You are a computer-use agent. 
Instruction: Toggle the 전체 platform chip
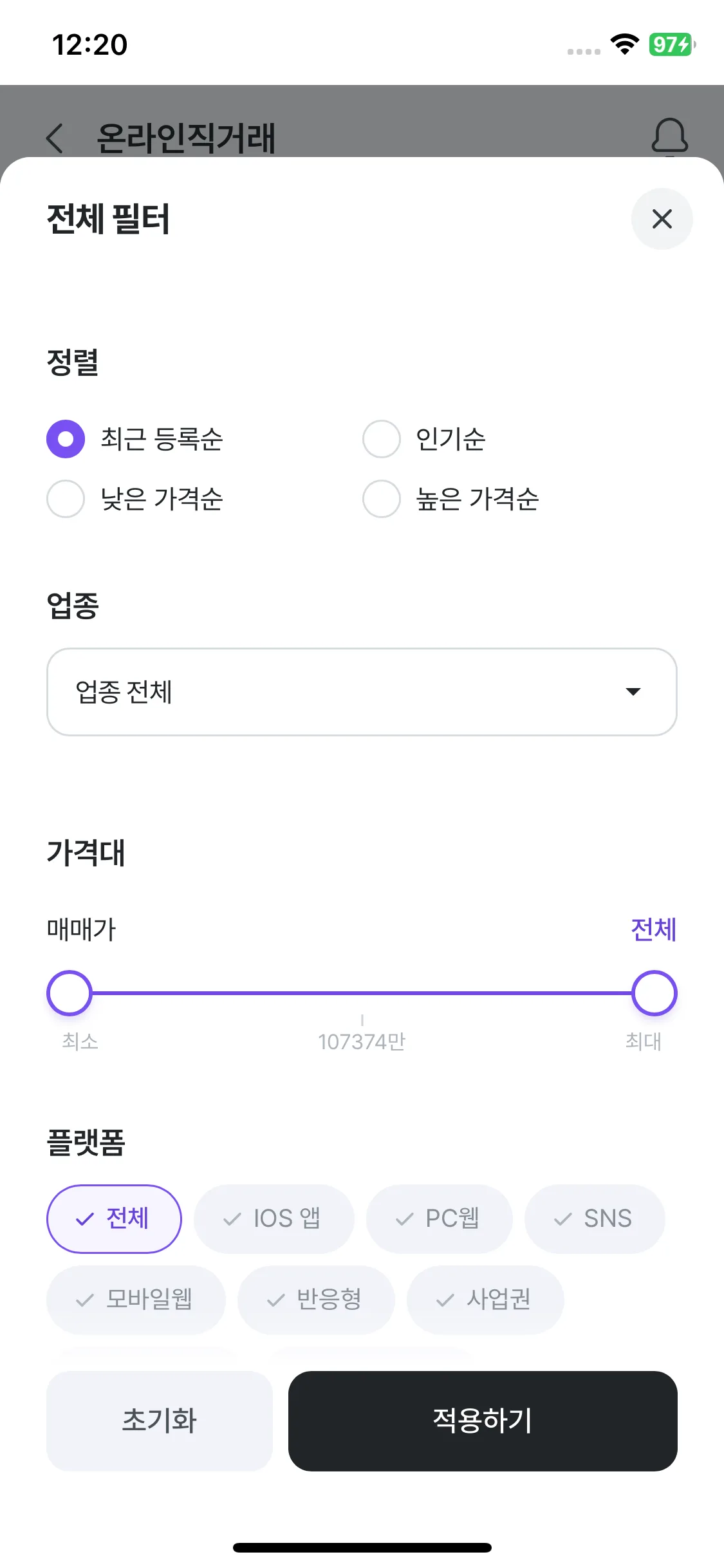tap(114, 1218)
